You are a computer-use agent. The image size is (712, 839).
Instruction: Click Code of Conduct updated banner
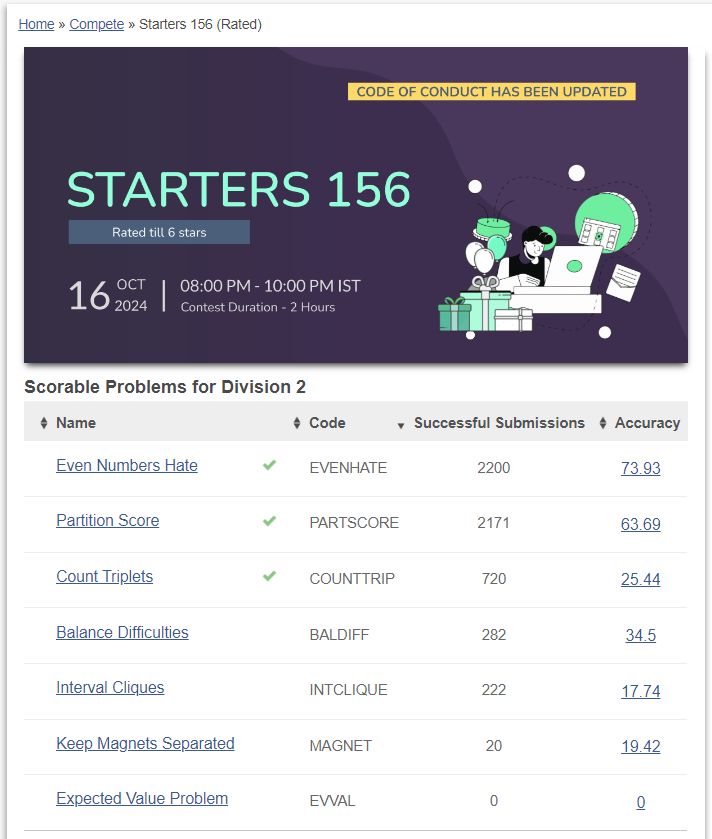pos(491,91)
